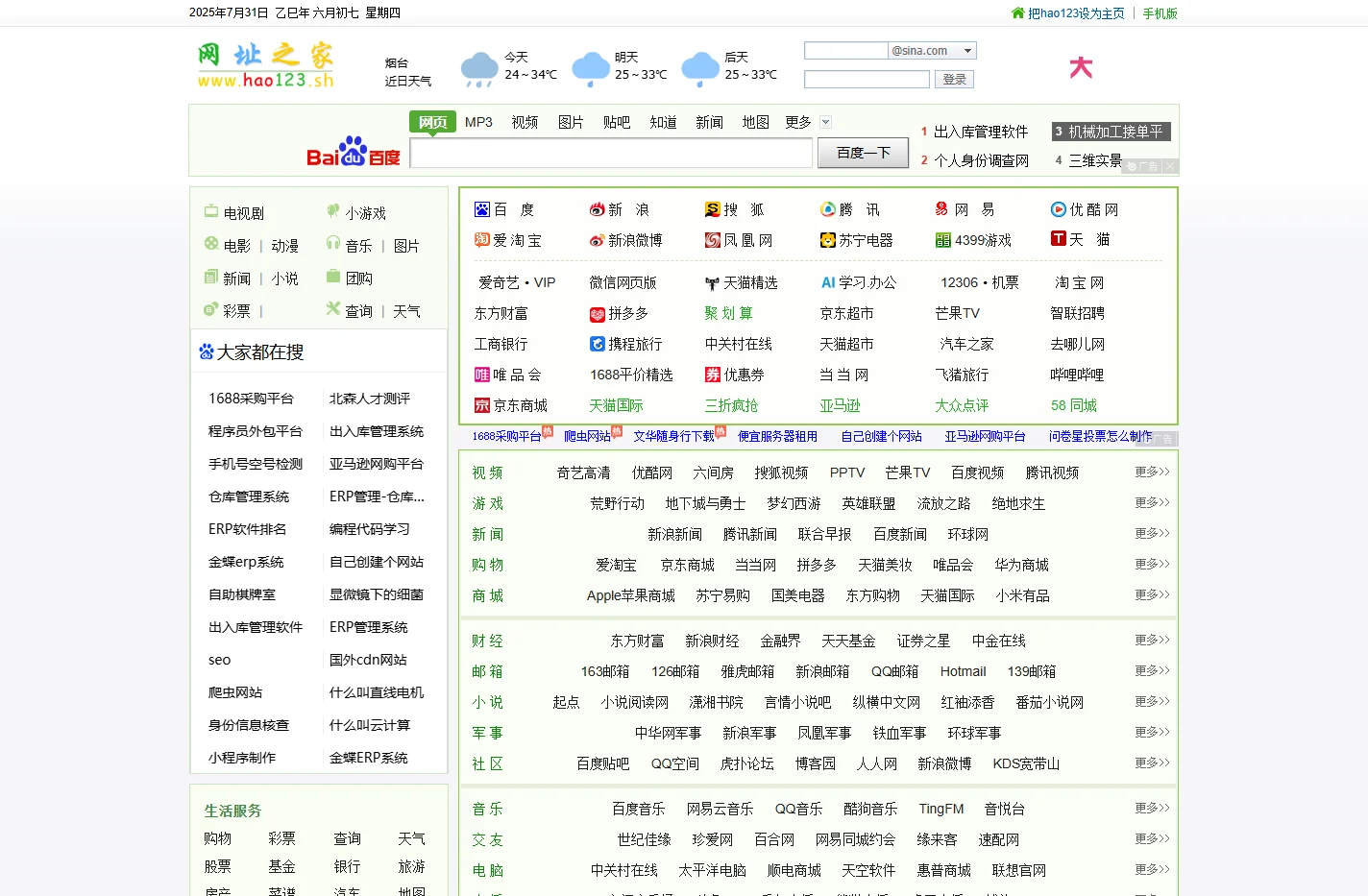This screenshot has width=1368, height=896.
Task: Open 1688采购平台 in 大家都在搜 list
Action: (251, 399)
